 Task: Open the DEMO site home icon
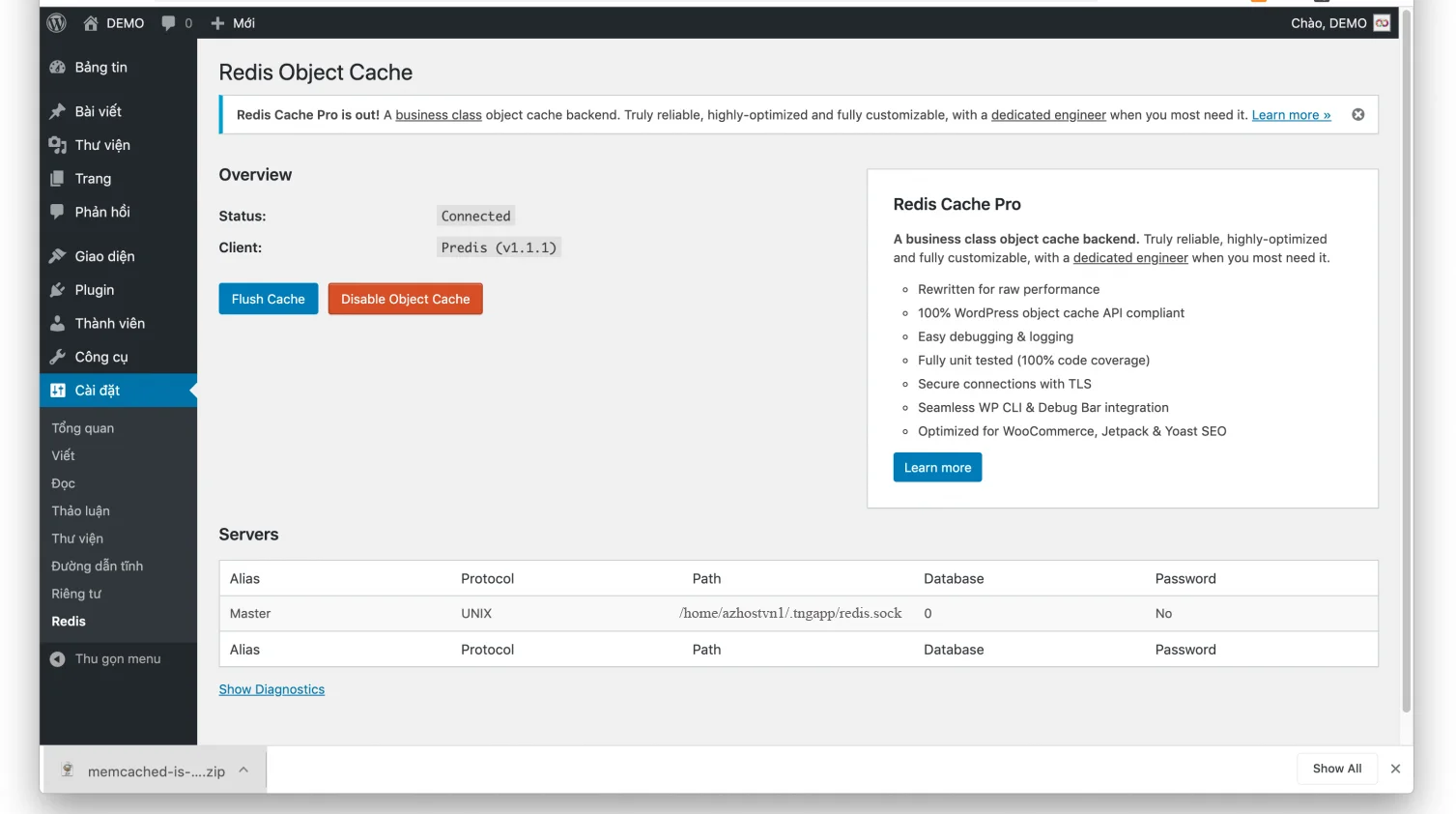(x=91, y=23)
